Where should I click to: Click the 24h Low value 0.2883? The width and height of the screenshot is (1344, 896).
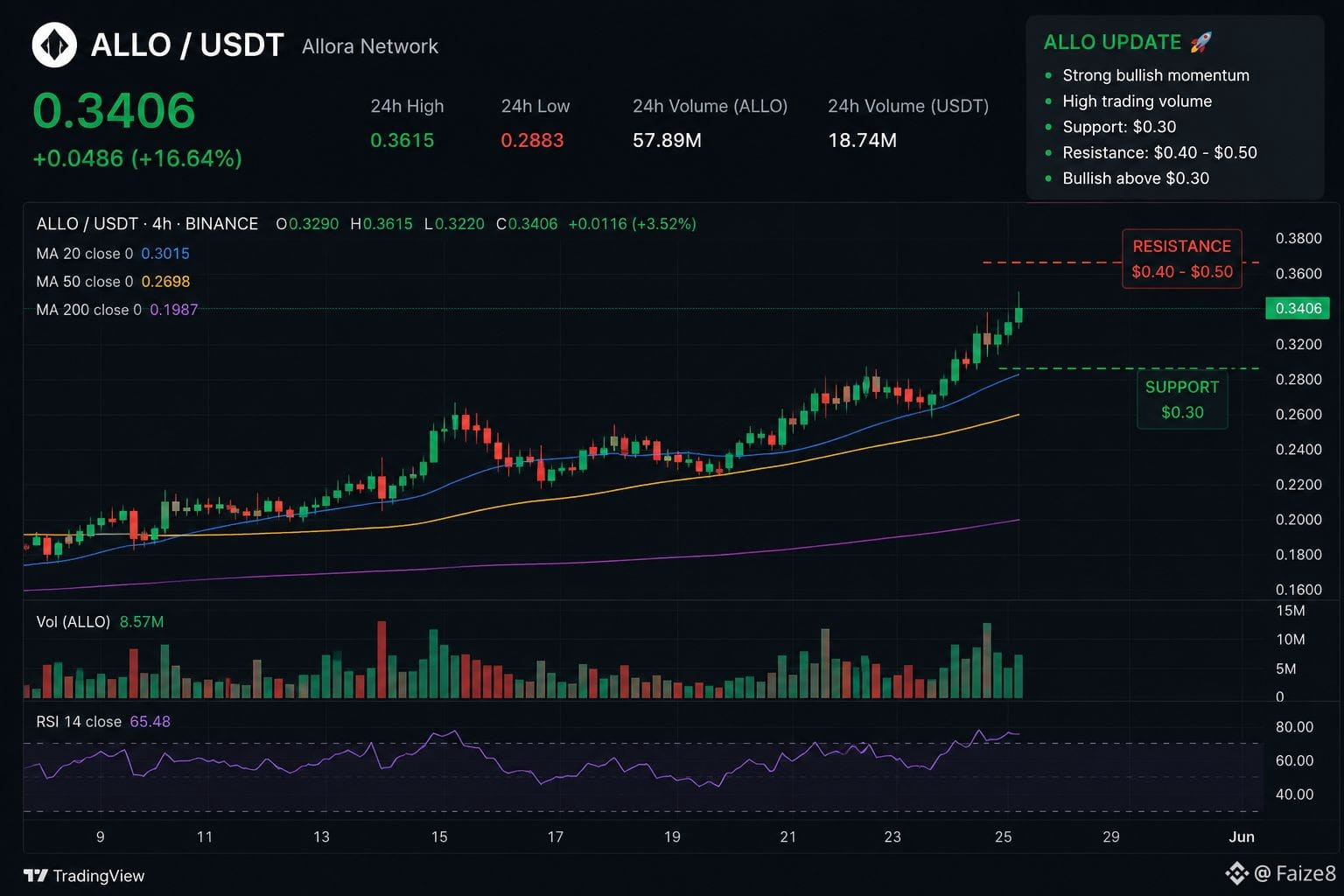(x=532, y=140)
